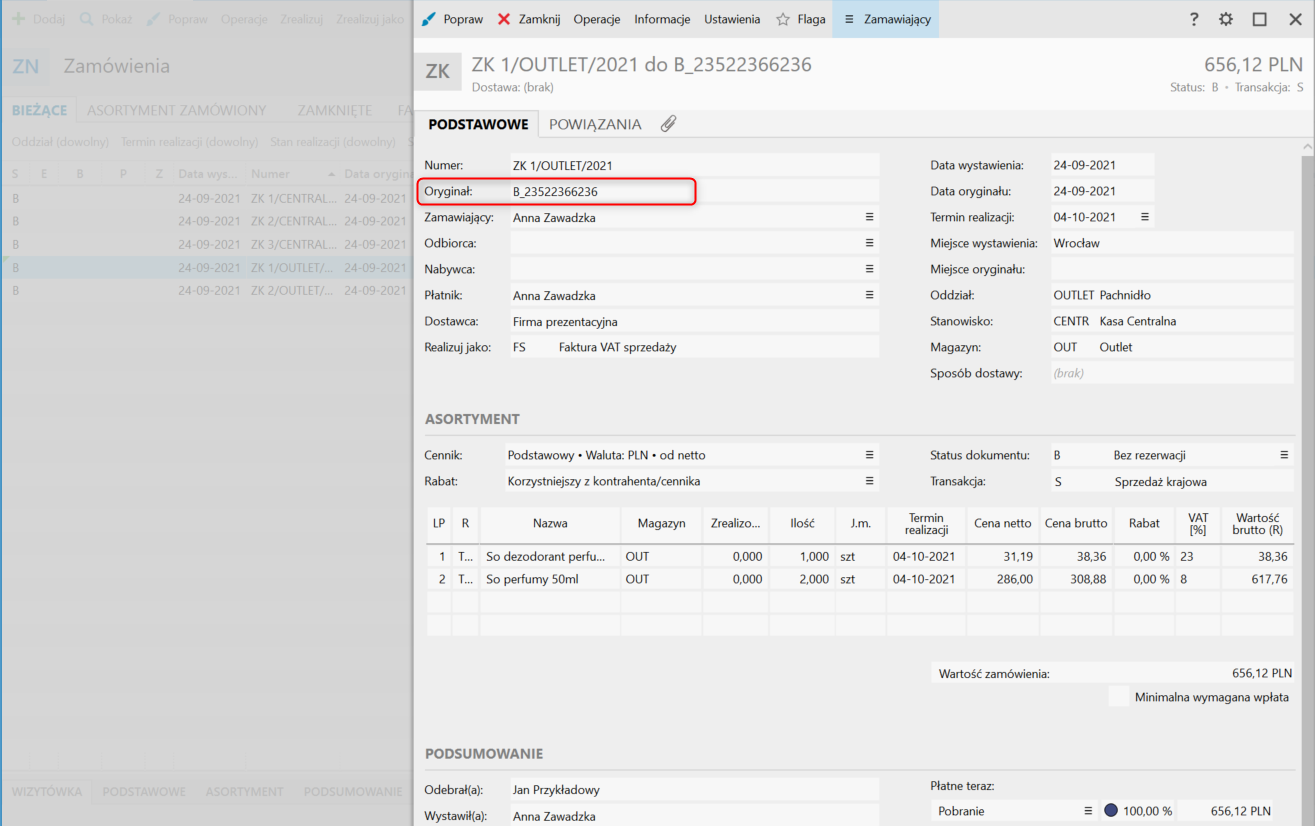The height and width of the screenshot is (826, 1315).
Task: Select row So dezodorant perfu... in table
Action: (x=859, y=556)
